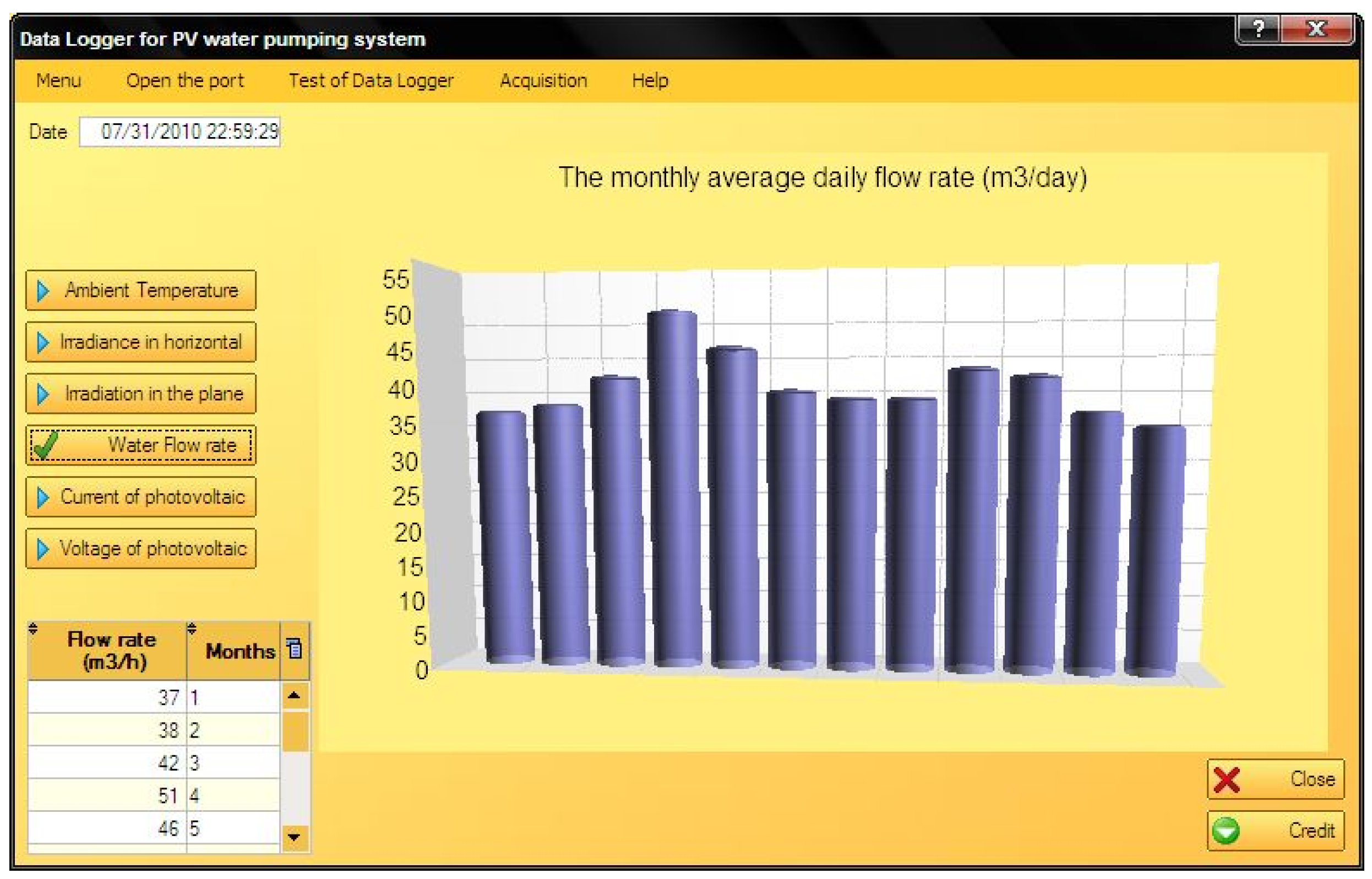
Task: Click the Voltage of photovoltaic arrow icon
Action: pos(43,549)
